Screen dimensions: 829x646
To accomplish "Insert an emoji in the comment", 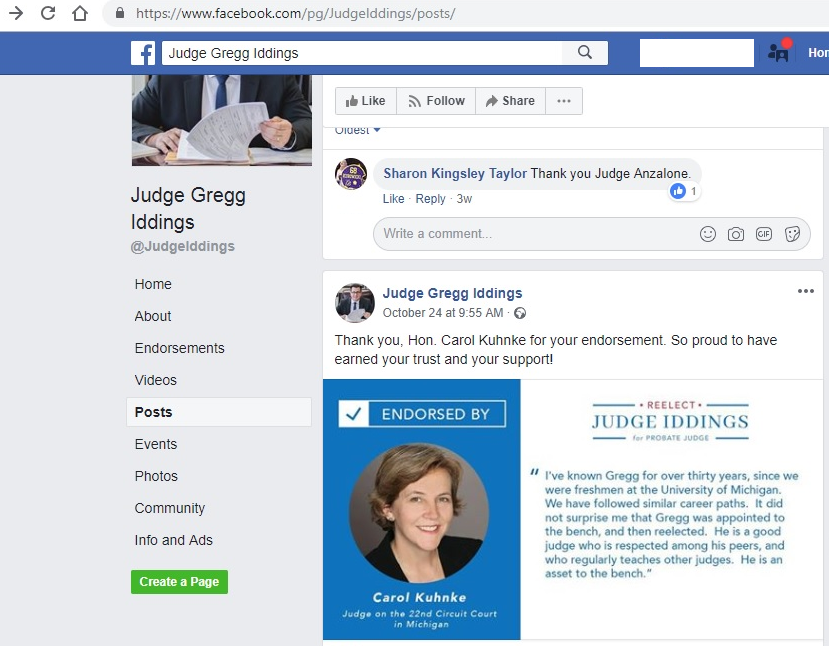I will point(707,234).
